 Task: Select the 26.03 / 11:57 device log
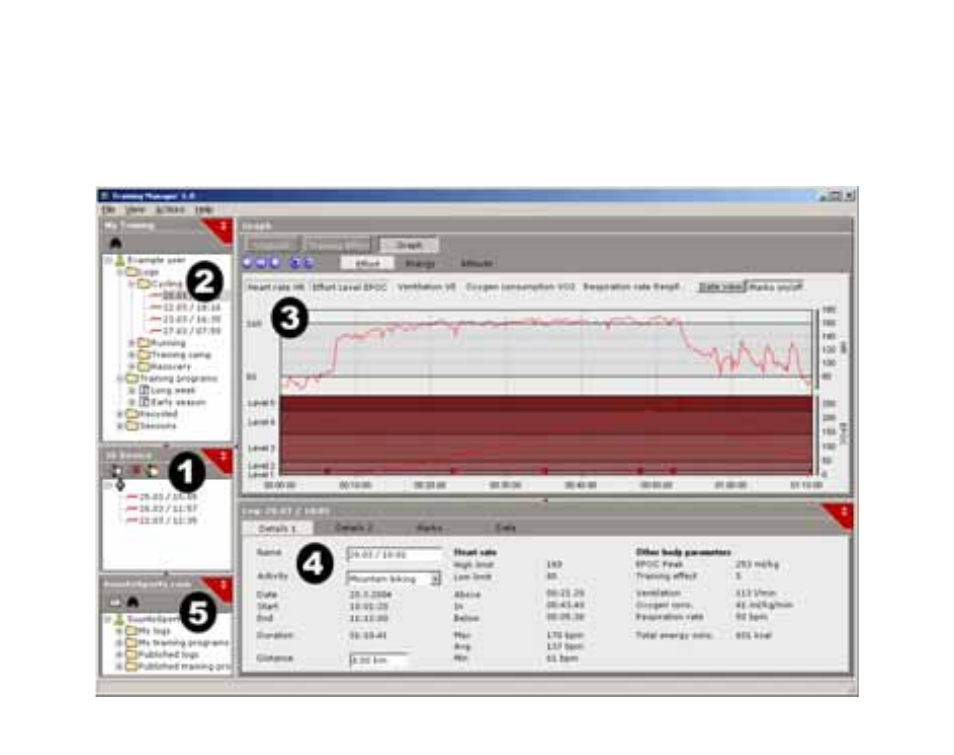click(161, 509)
